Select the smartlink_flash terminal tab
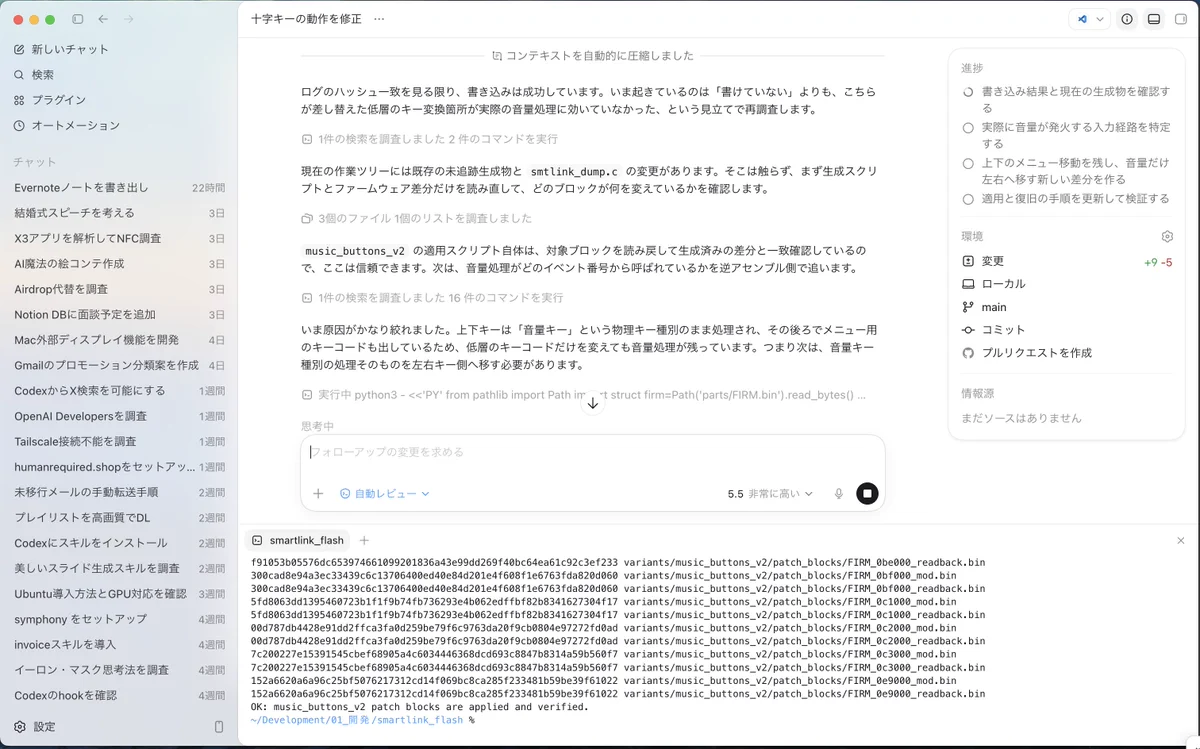 (298, 540)
